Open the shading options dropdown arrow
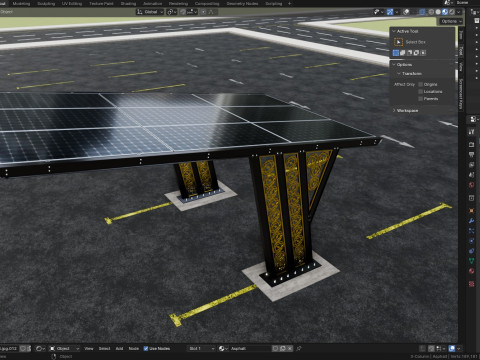The height and width of the screenshot is (360, 480). click(x=459, y=12)
